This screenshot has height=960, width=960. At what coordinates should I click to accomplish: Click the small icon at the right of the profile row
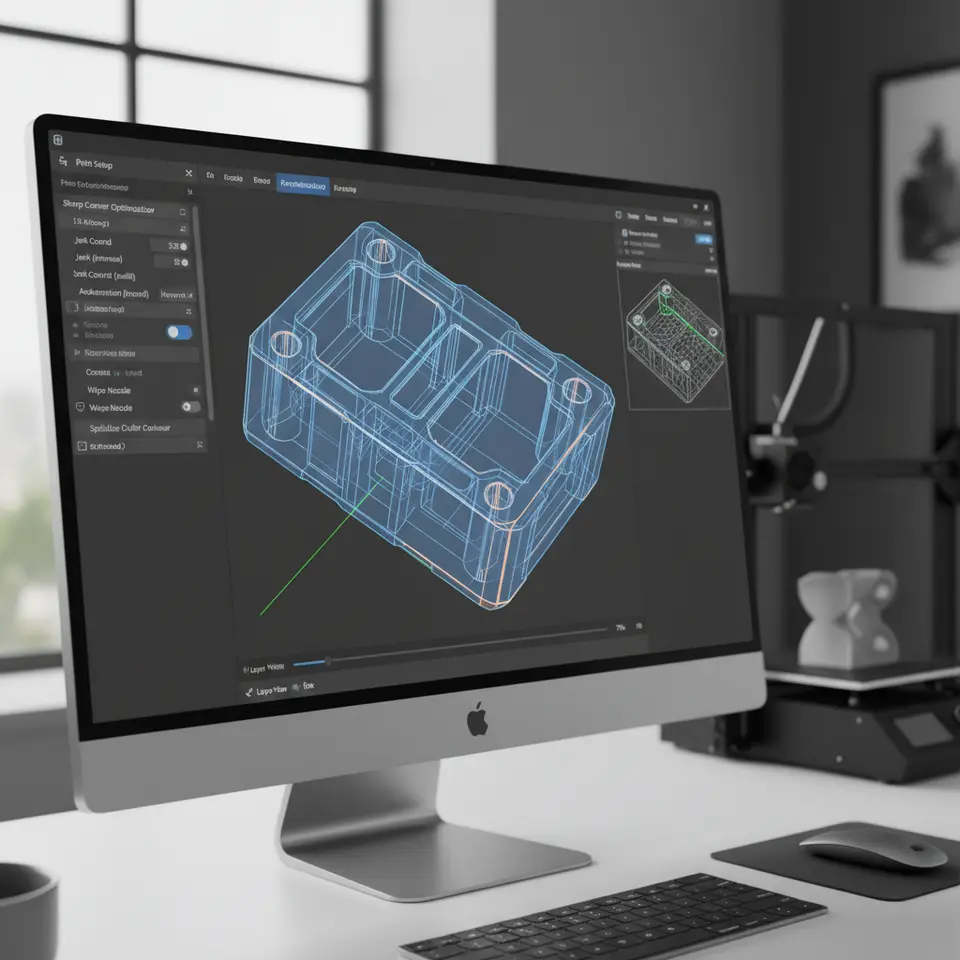coord(190,192)
